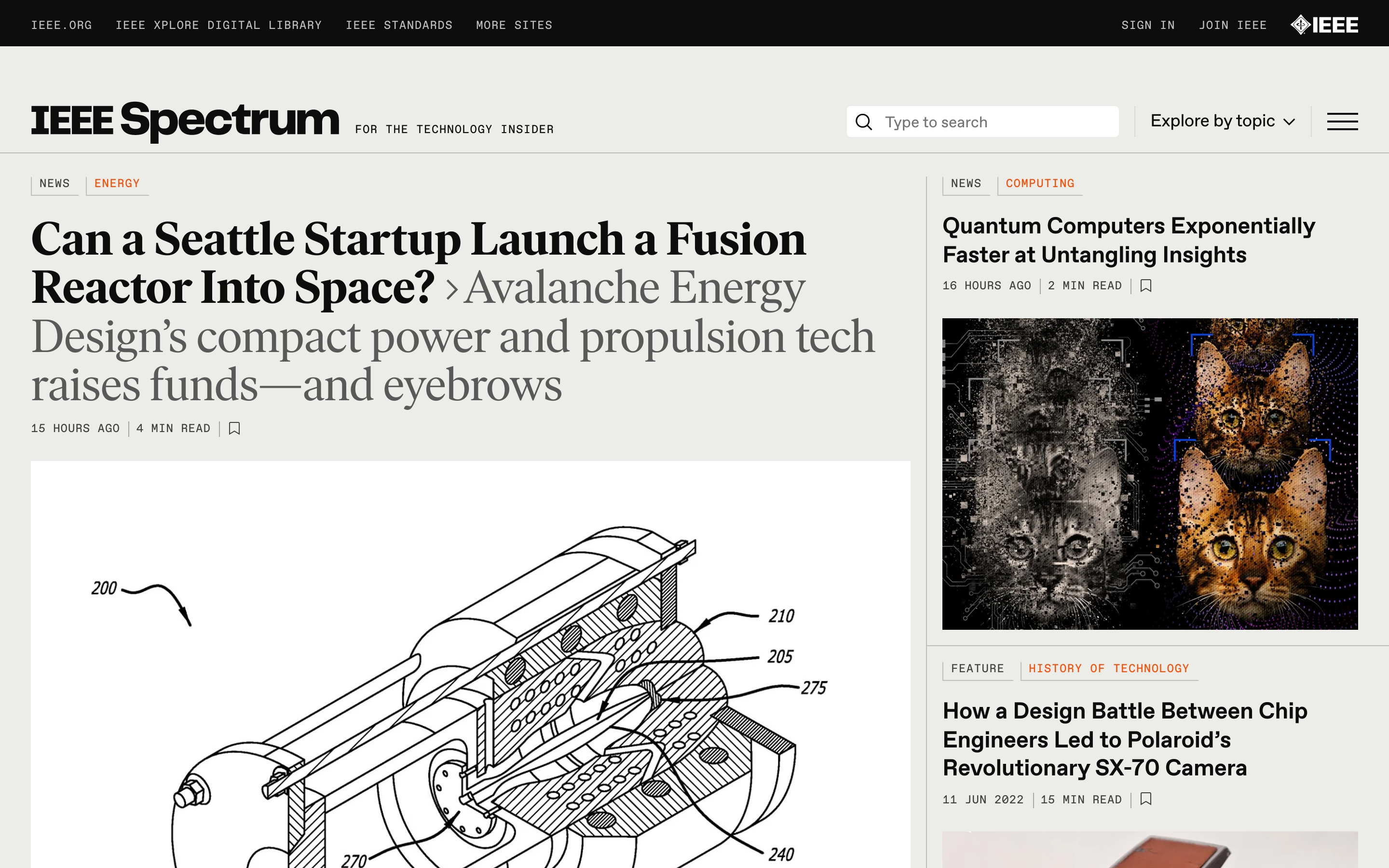Open the History of Technology tag
This screenshot has width=1389, height=868.
[1108, 669]
